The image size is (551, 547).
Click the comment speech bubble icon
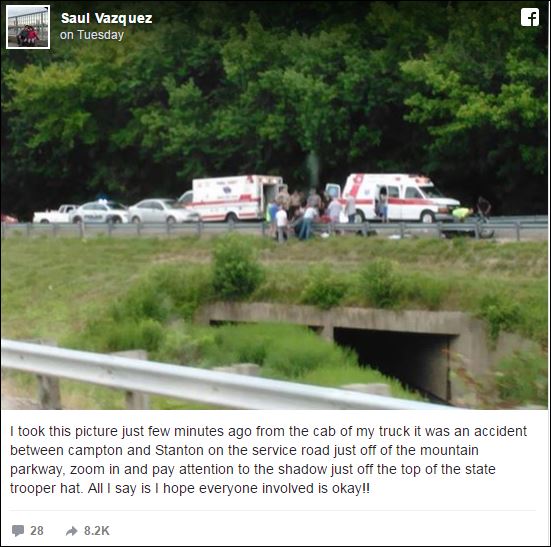tap(18, 530)
